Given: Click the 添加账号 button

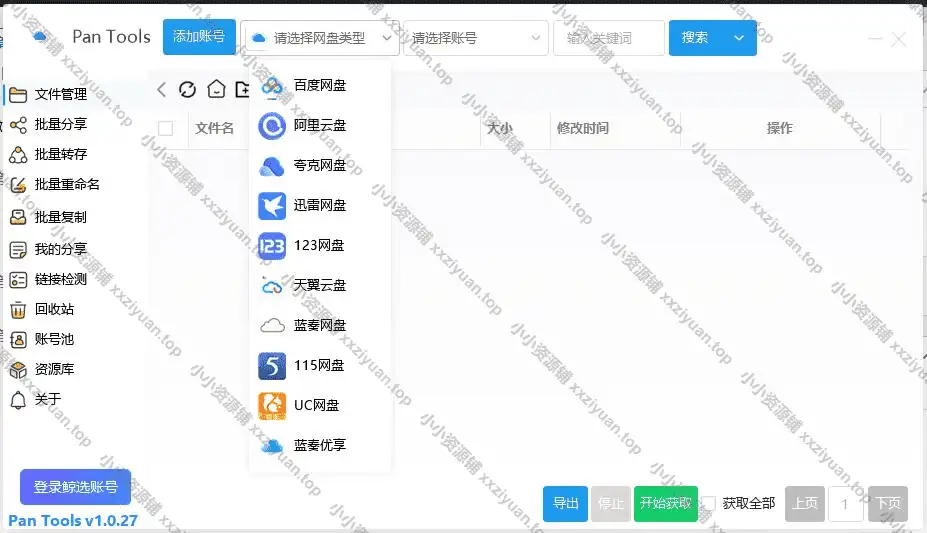Looking at the screenshot, I should click(x=199, y=37).
